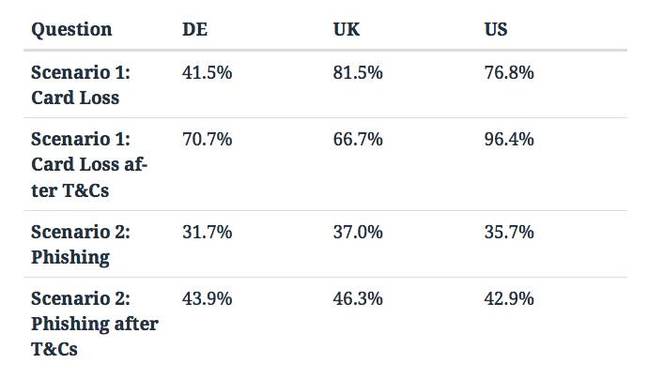
Task: Click the 41.5% DE cell
Action: coord(207,73)
